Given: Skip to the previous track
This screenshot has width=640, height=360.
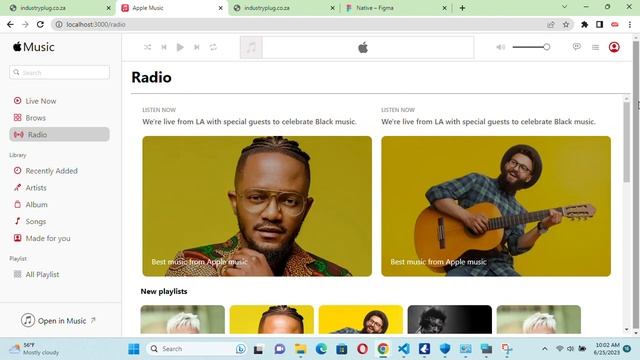Looking at the screenshot, I should coord(164,47).
